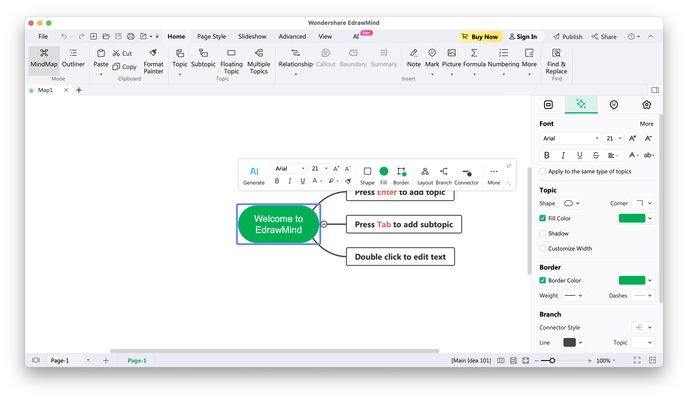Add Multiple Topics

258,61
